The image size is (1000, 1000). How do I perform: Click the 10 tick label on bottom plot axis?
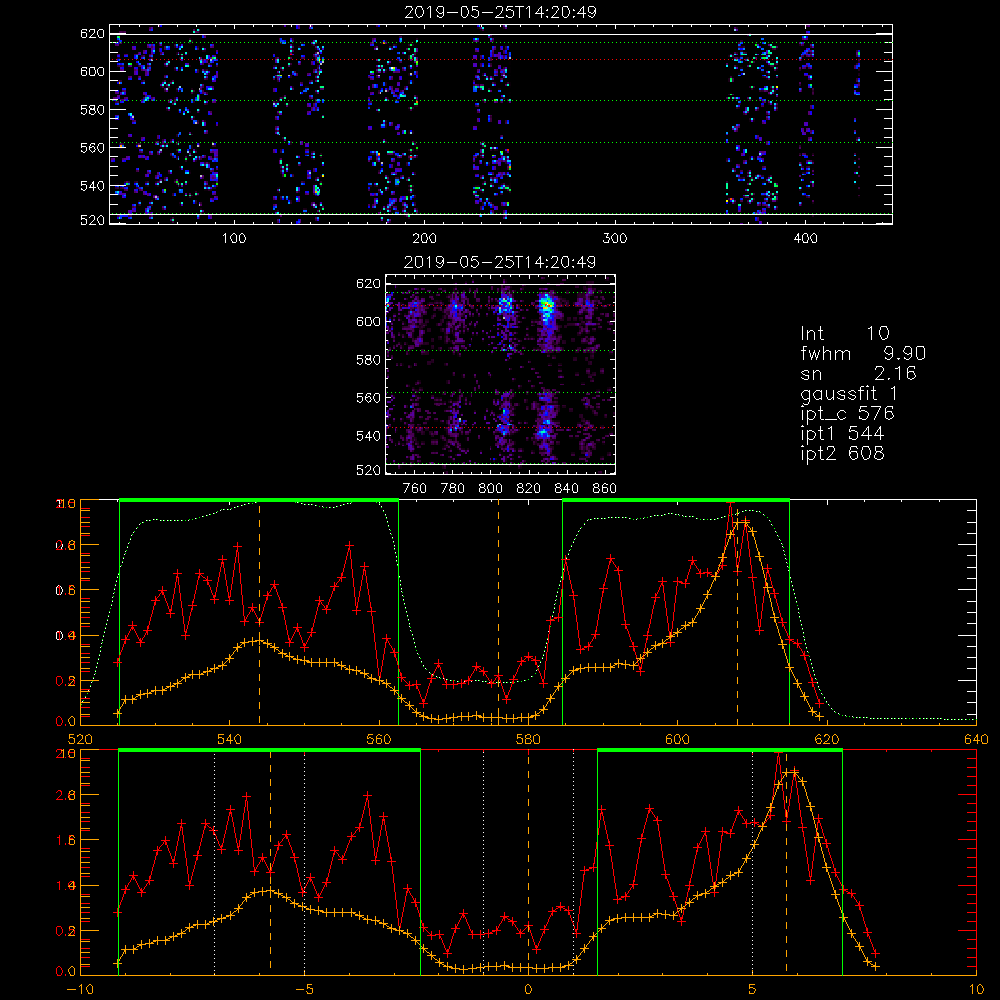[976, 990]
